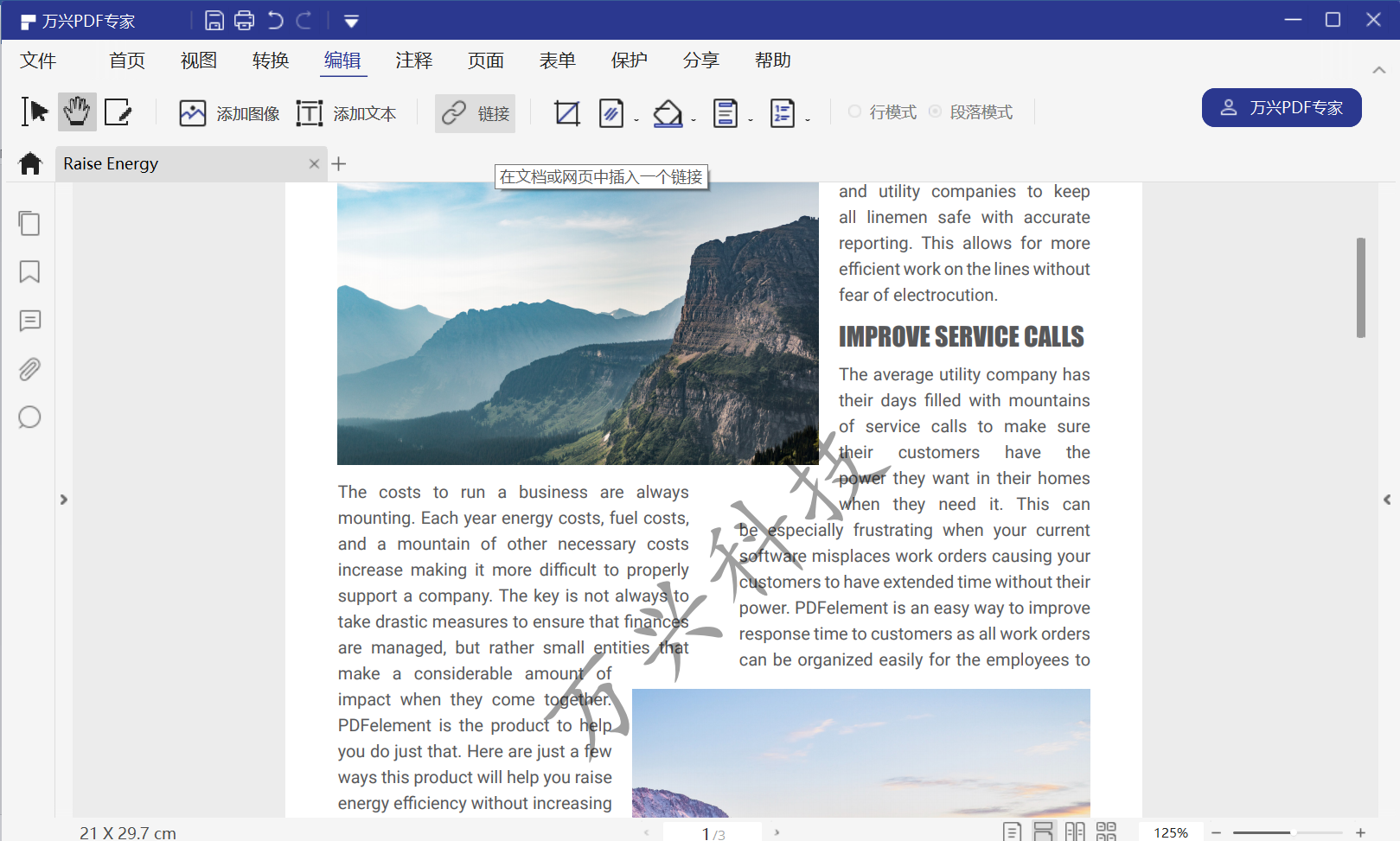Select the 段落模式 radio option
Image resolution: width=1400 pixels, height=841 pixels.
click(x=935, y=111)
